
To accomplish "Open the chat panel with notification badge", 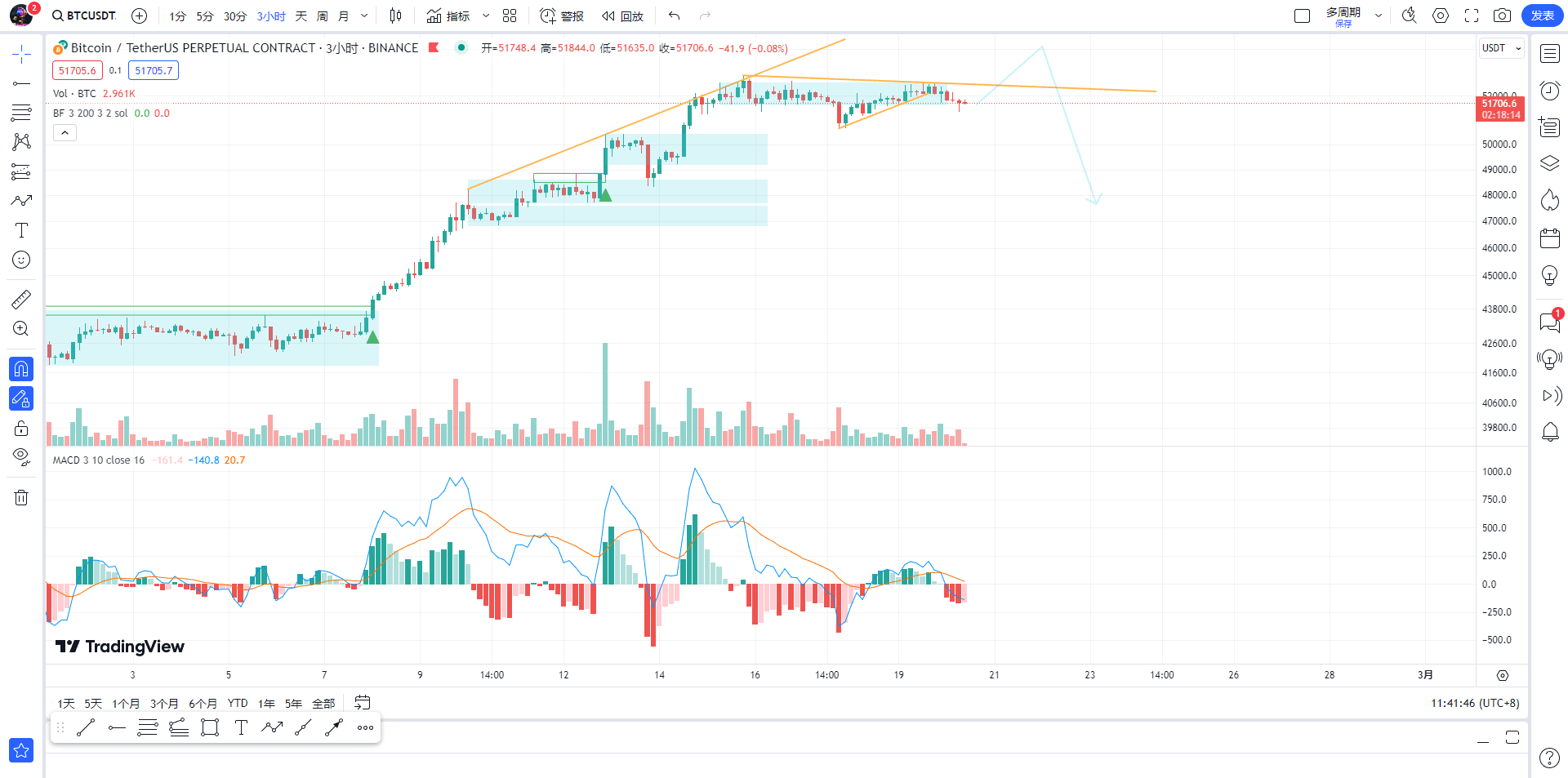I will (1550, 322).
